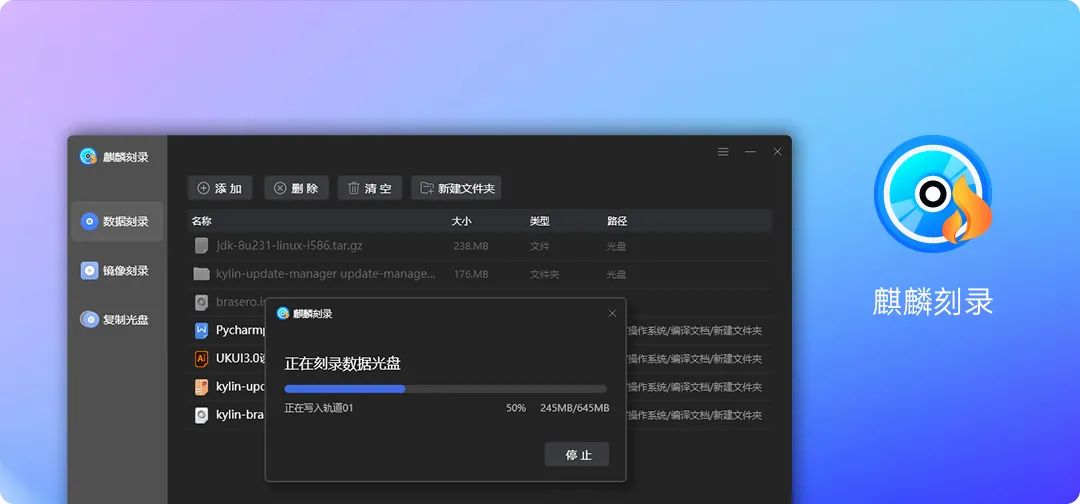
Task: Click the large 麒麟刻录 disc logo on right
Action: click(933, 193)
